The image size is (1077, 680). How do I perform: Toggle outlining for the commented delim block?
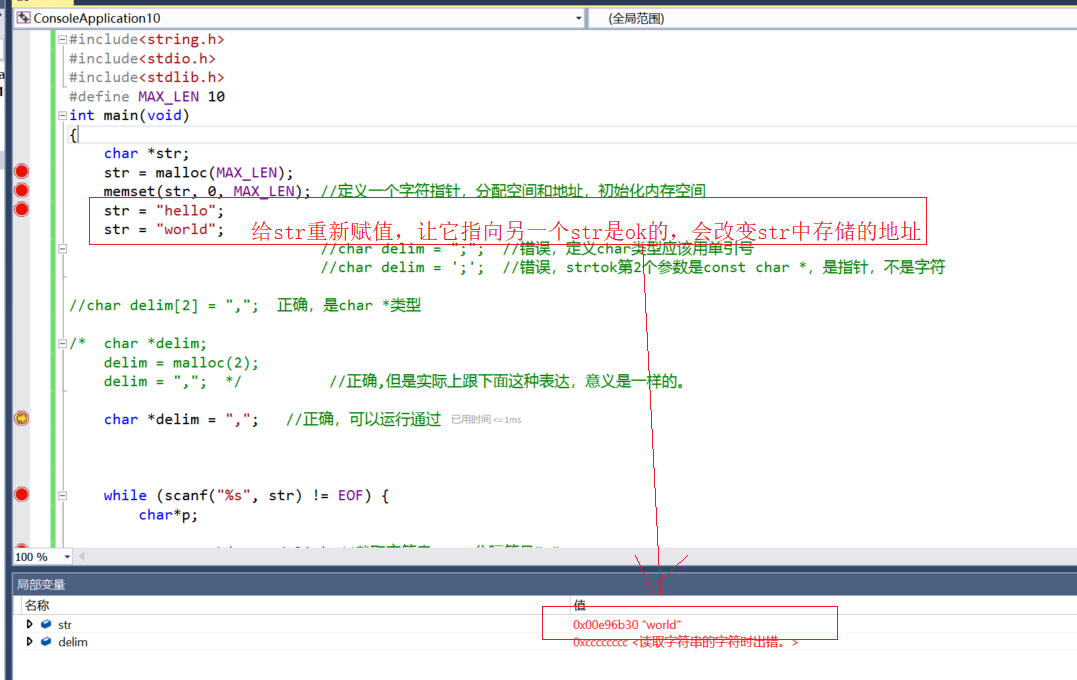[61, 343]
